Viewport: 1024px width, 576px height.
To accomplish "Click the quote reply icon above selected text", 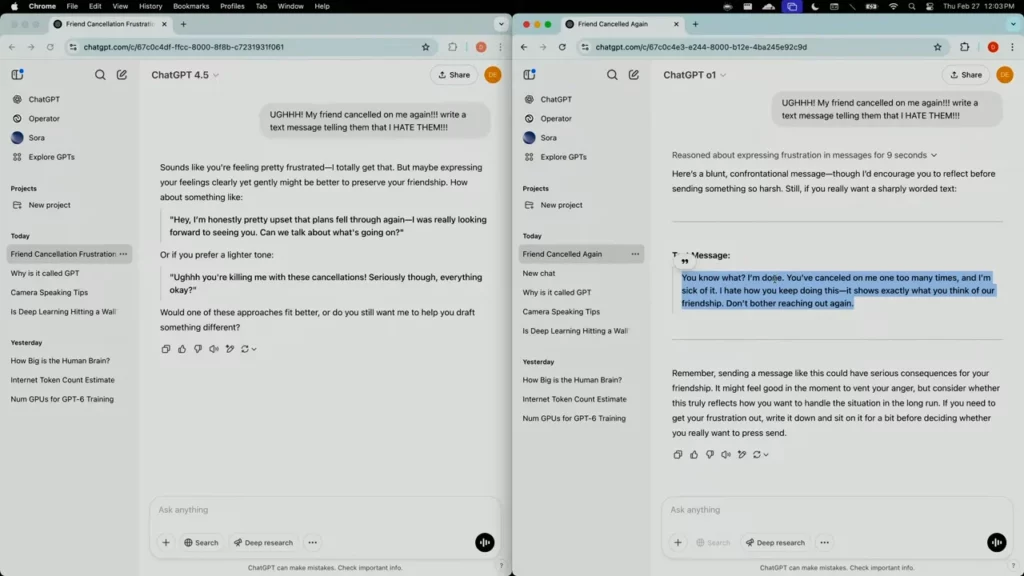I will coord(684,261).
